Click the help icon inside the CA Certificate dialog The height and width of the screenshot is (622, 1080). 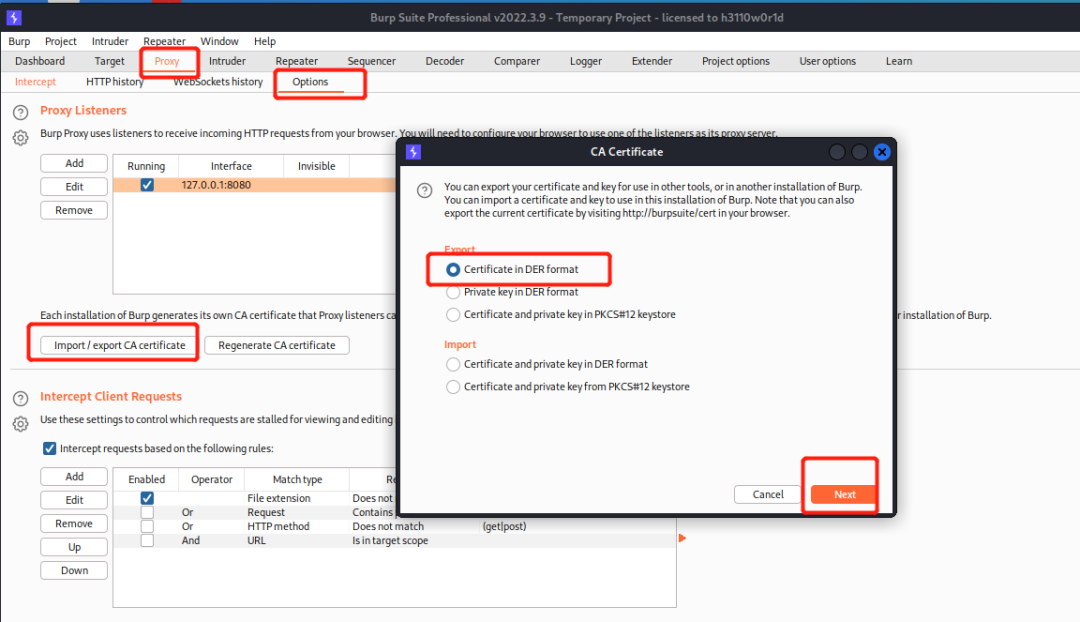tap(424, 190)
